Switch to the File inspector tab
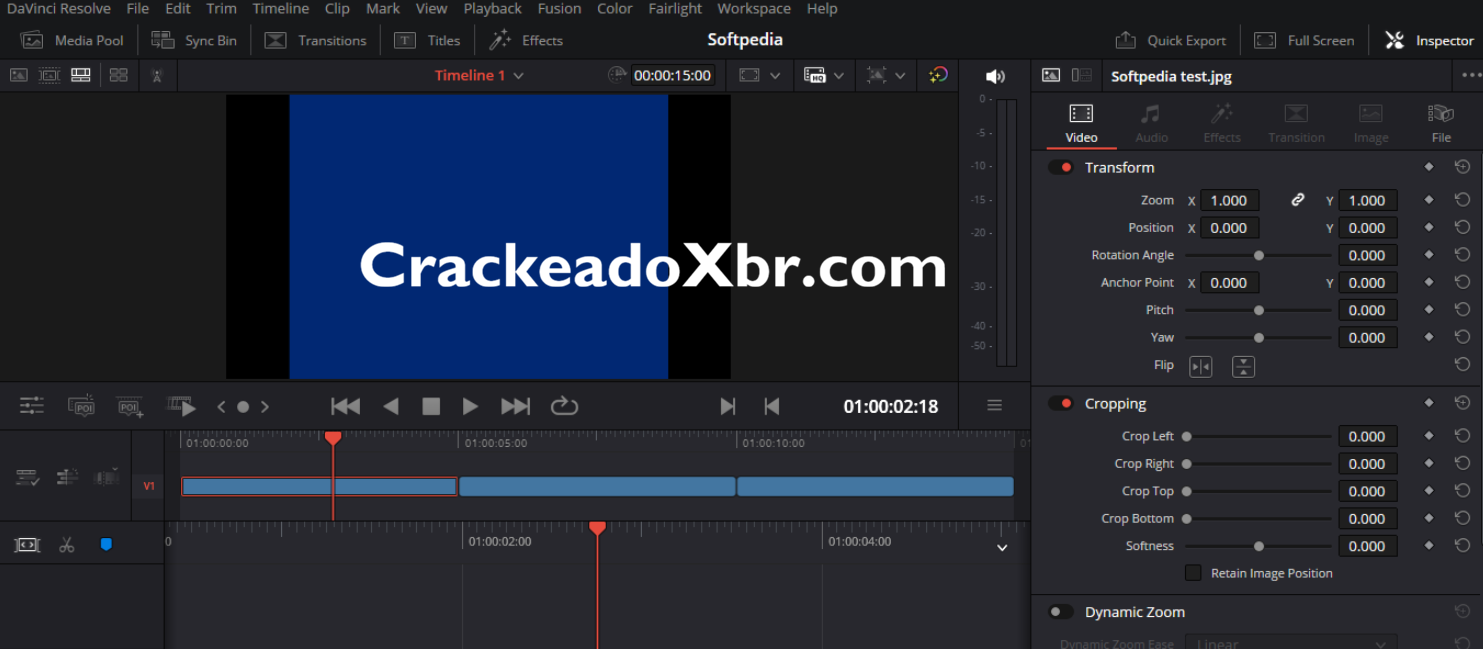This screenshot has width=1483, height=649. click(x=1441, y=123)
